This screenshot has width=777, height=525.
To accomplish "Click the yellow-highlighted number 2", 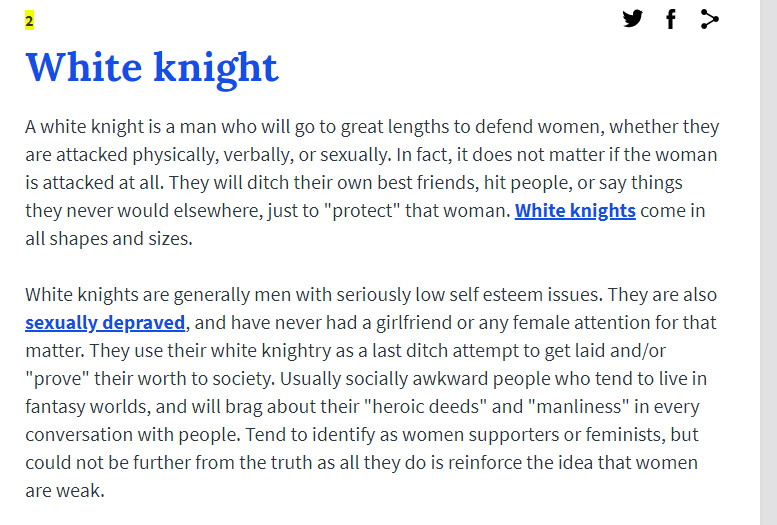I will point(29,20).
